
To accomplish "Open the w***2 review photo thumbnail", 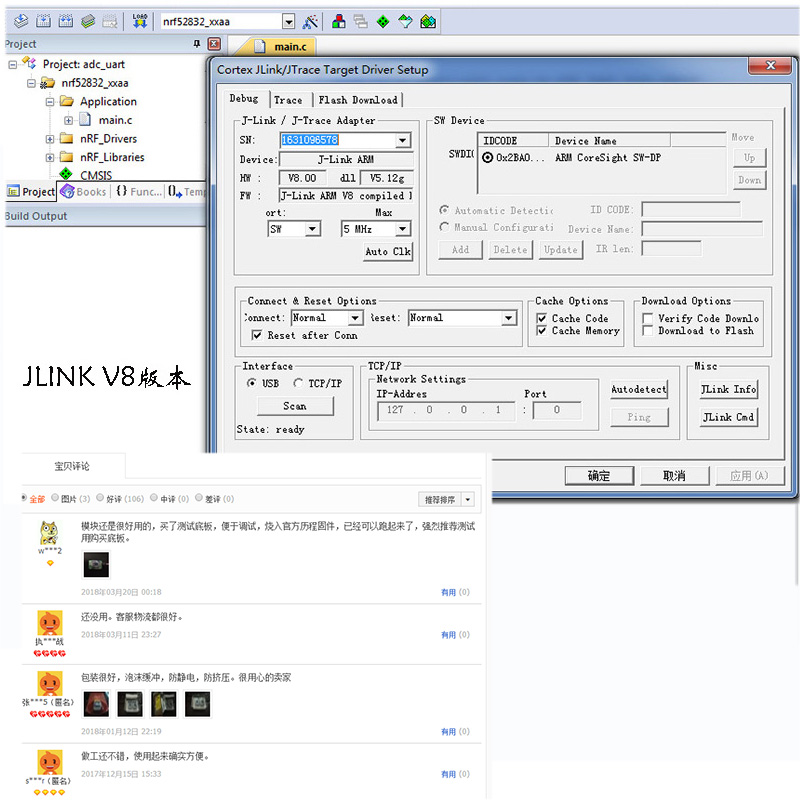I will 95,564.
